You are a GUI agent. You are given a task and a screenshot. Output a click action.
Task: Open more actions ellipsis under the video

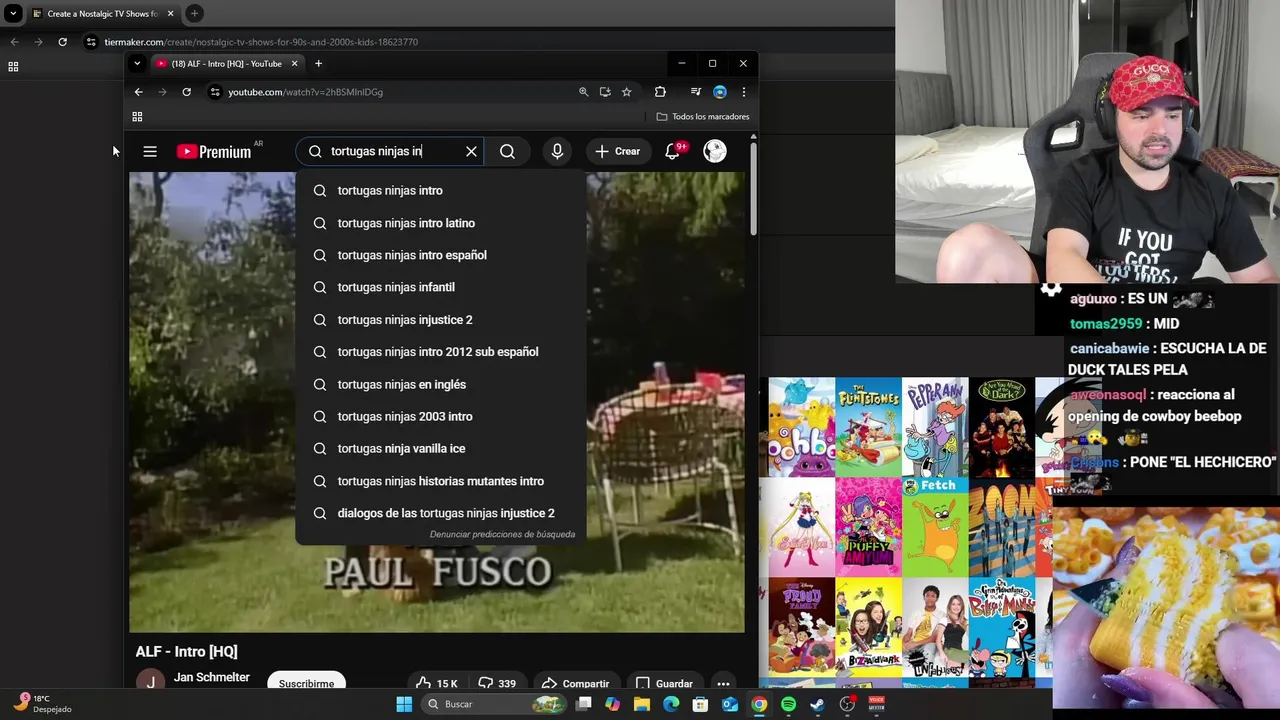[723, 684]
